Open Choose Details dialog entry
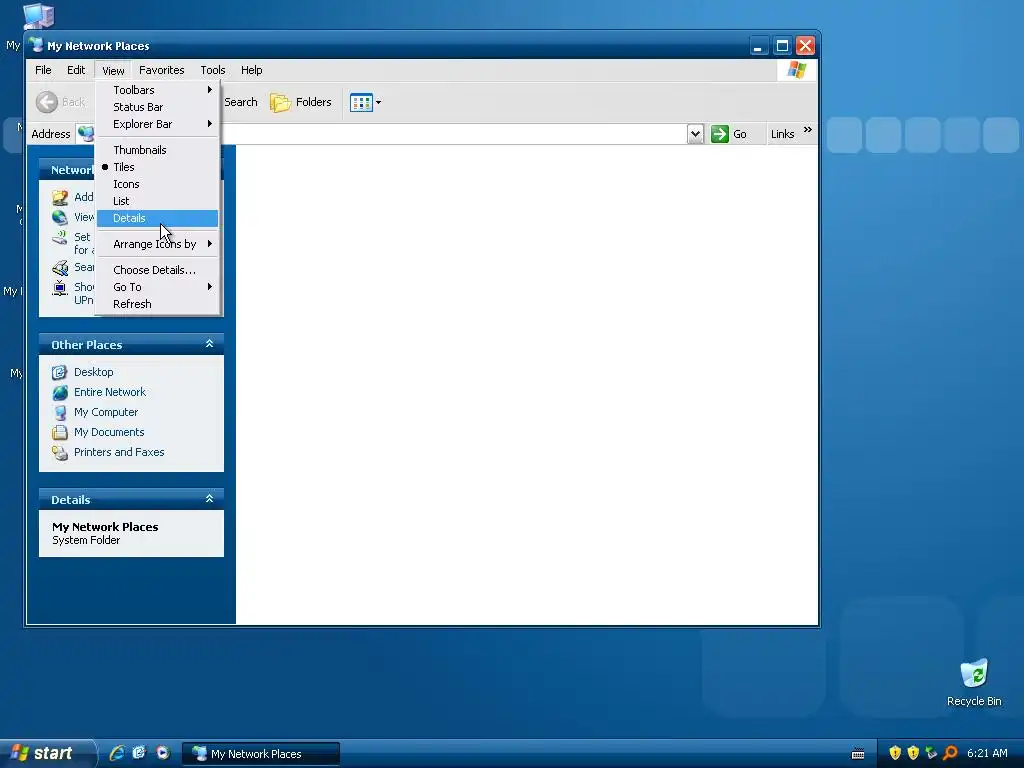Viewport: 1024px width, 768px height. pos(157,270)
